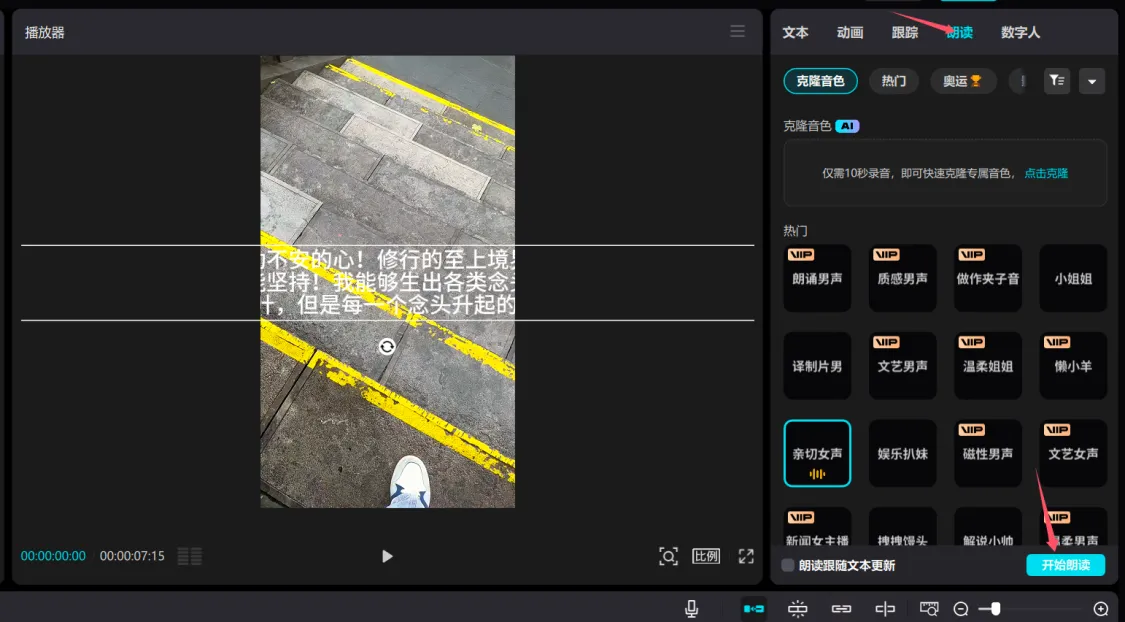Open the 播放器 panel hamburger menu
Image resolution: width=1125 pixels, height=622 pixels.
pos(738,32)
